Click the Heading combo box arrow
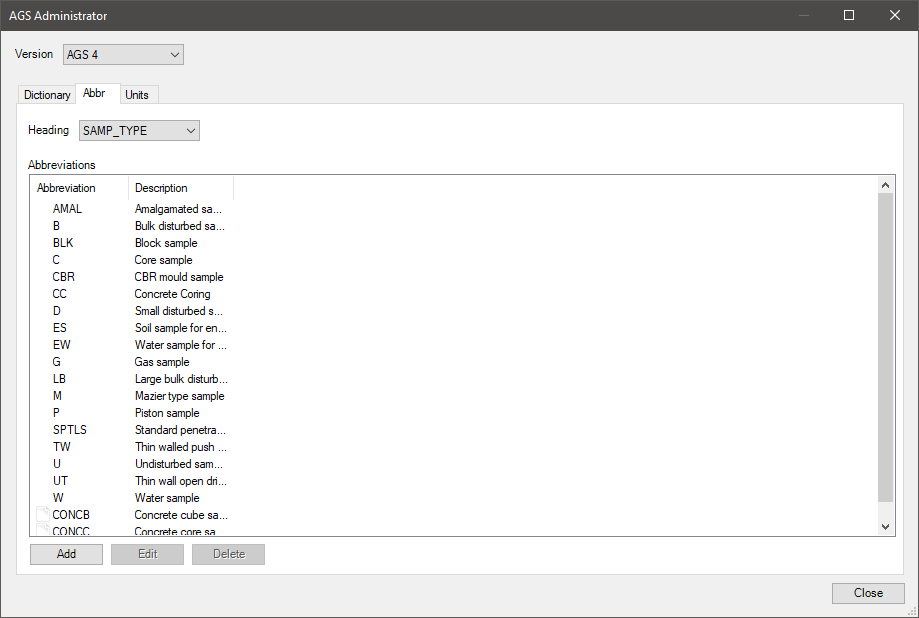Image resolution: width=919 pixels, height=618 pixels. click(x=189, y=130)
